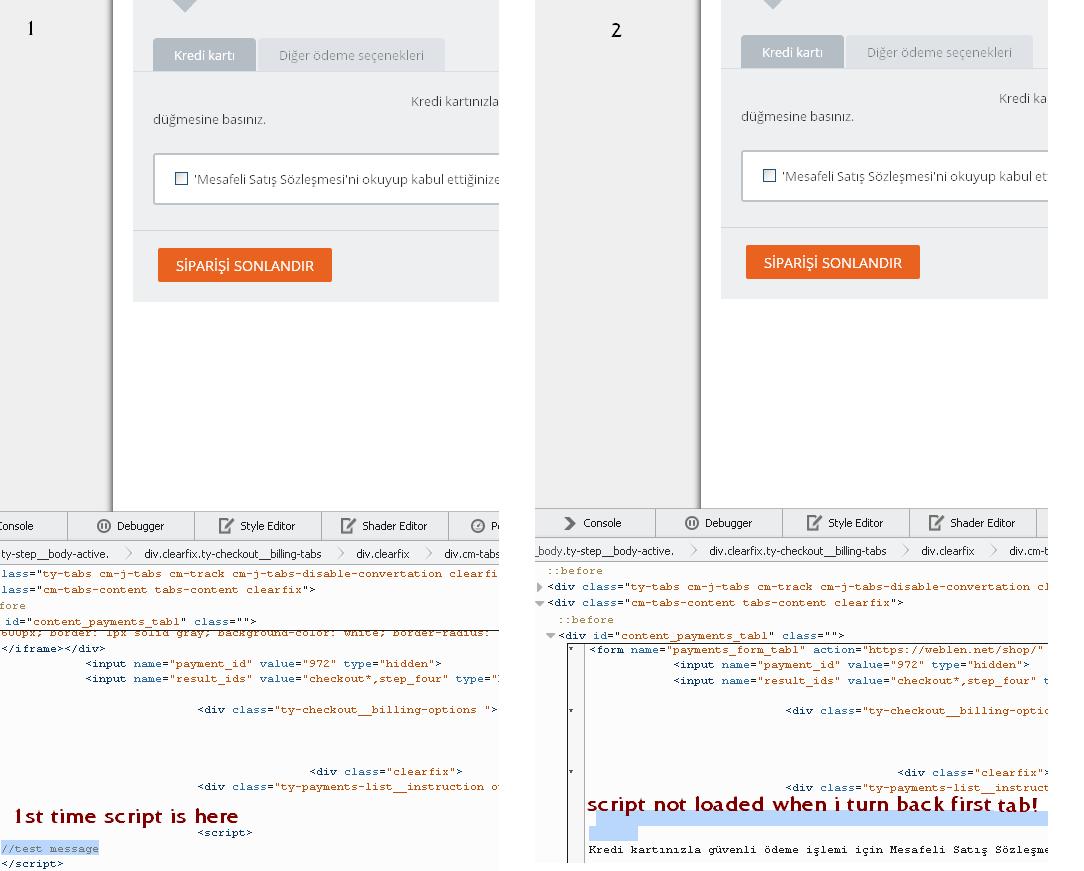Click "düğmesine basınız." page text in screenshot 2
Screen dimensions: 1084x871
click(797, 117)
